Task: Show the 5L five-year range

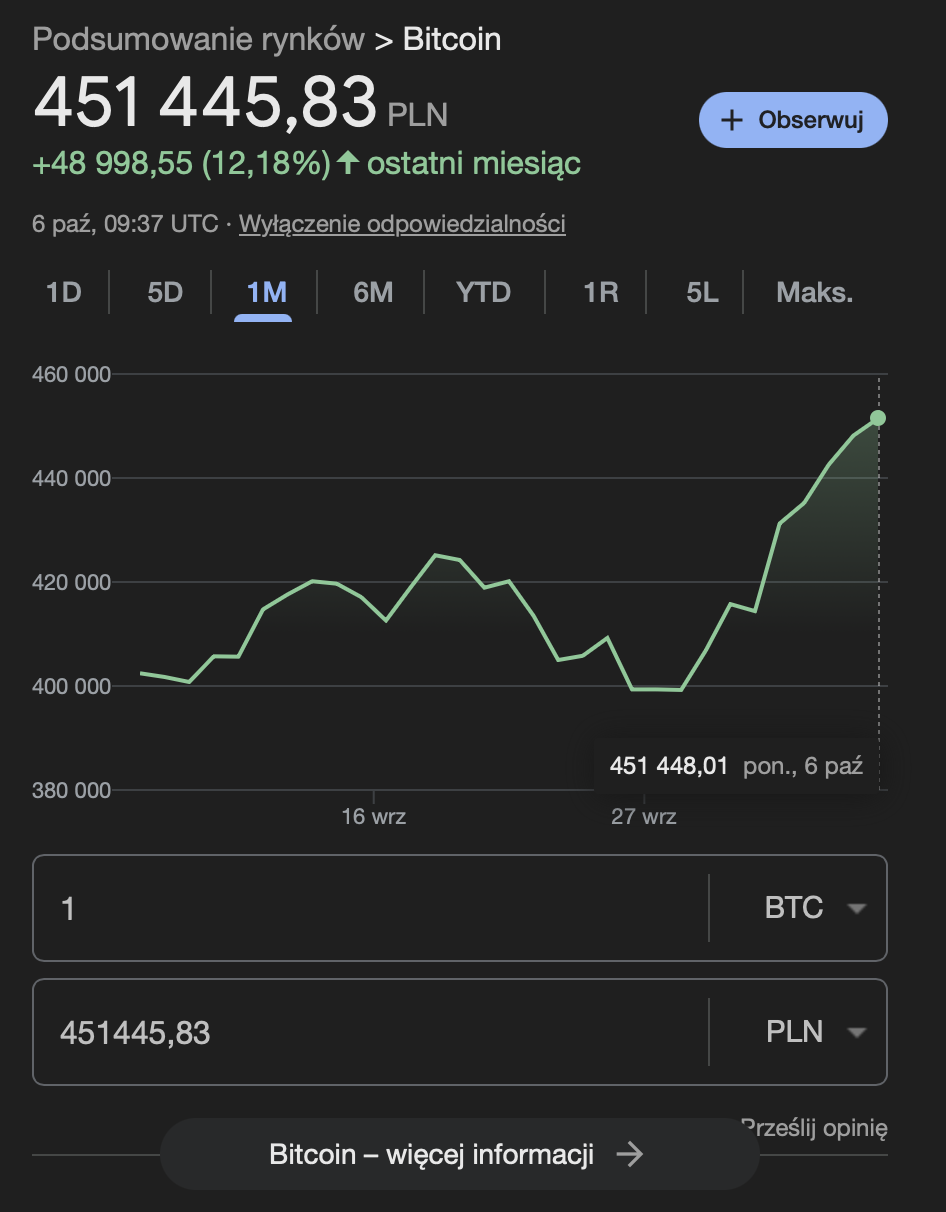Action: pyautogui.click(x=702, y=292)
